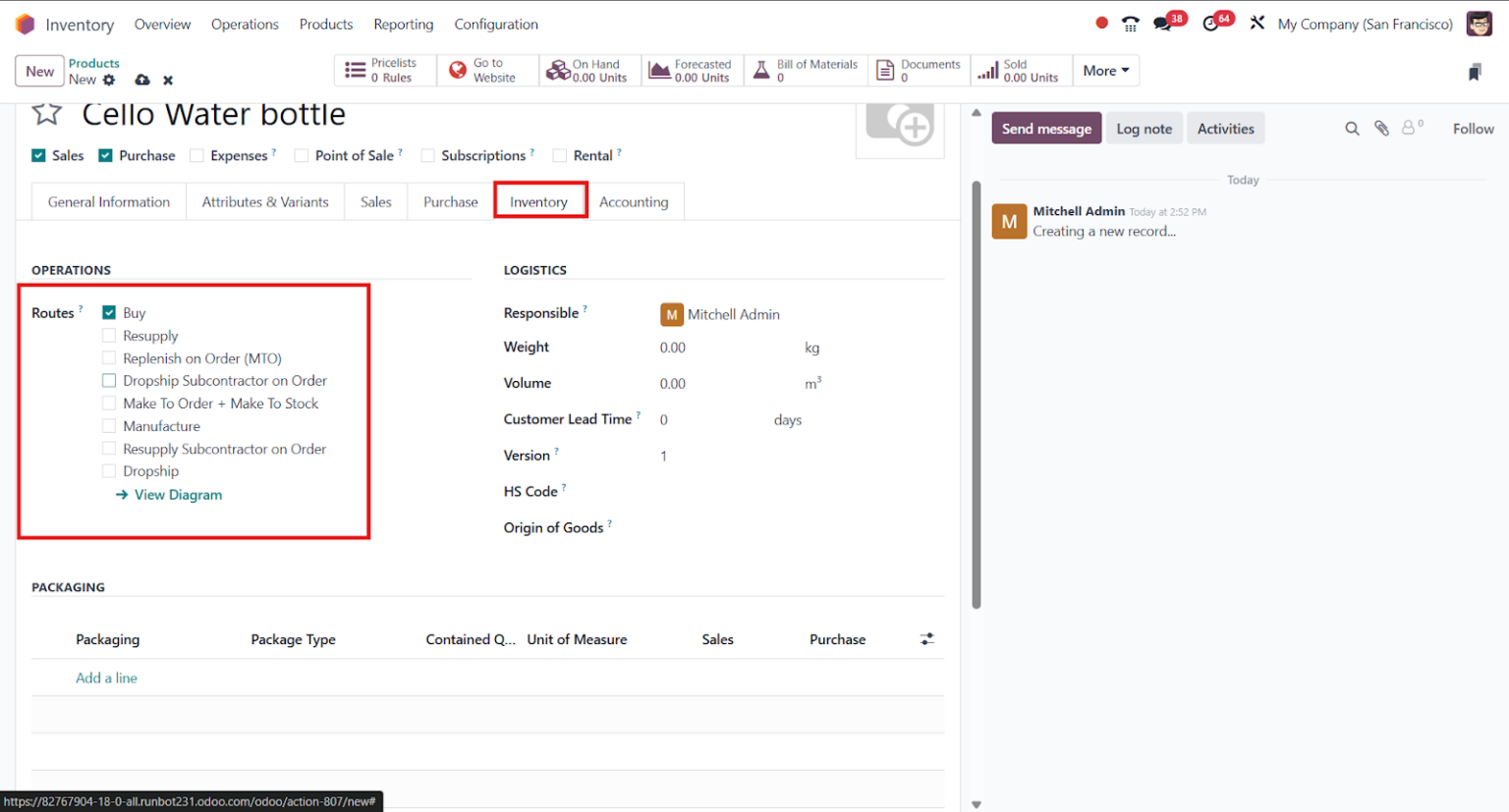This screenshot has height=812, width=1509.
Task: Switch to the Accounting tab
Action: pos(634,201)
